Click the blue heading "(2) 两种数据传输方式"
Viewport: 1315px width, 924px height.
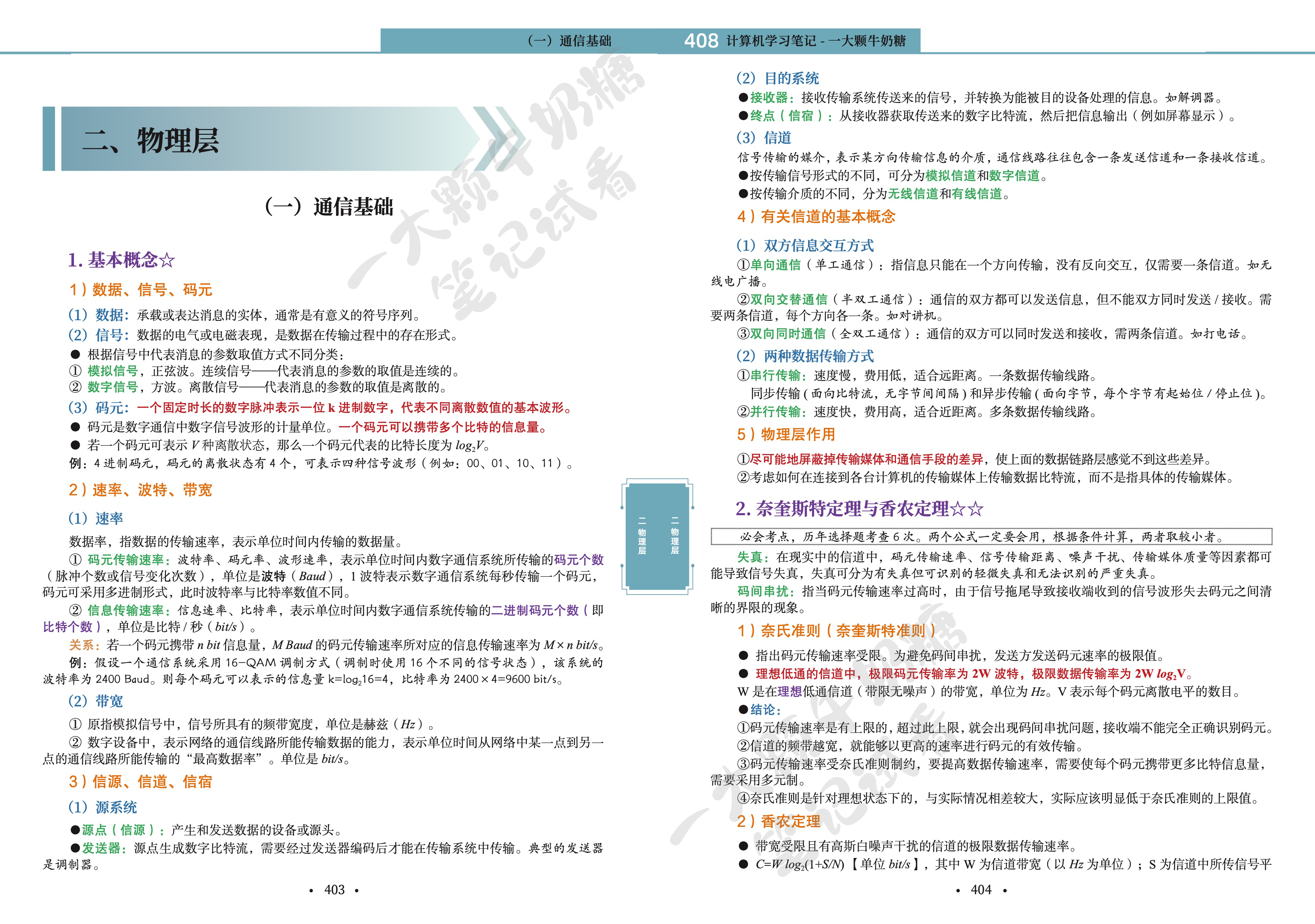point(805,356)
